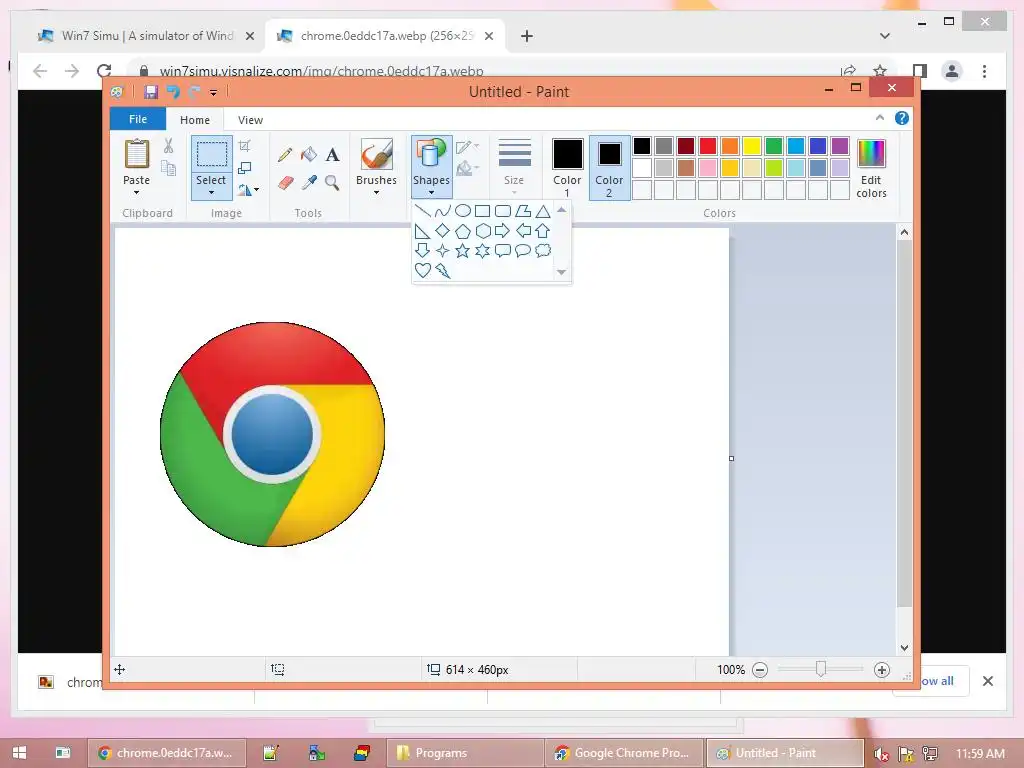
Task: Click zoom out minus button
Action: coord(760,670)
